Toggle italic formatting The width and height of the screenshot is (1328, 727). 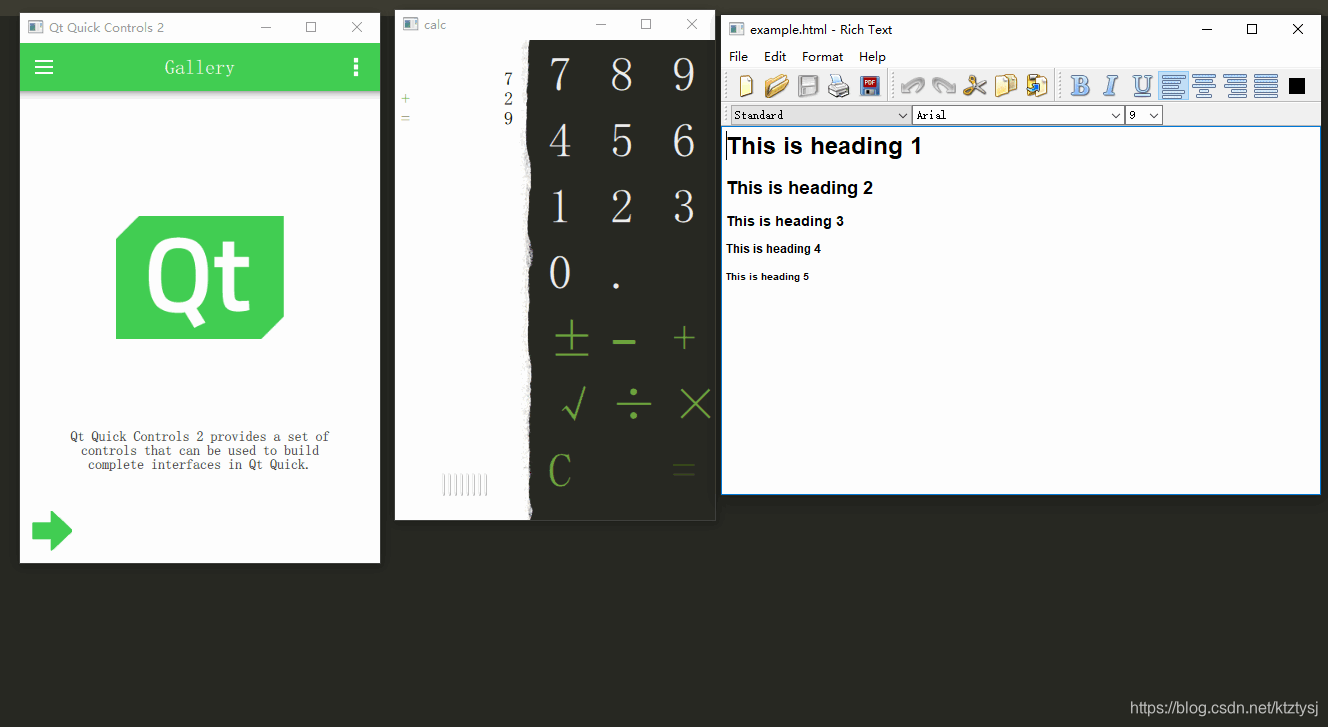click(1111, 86)
